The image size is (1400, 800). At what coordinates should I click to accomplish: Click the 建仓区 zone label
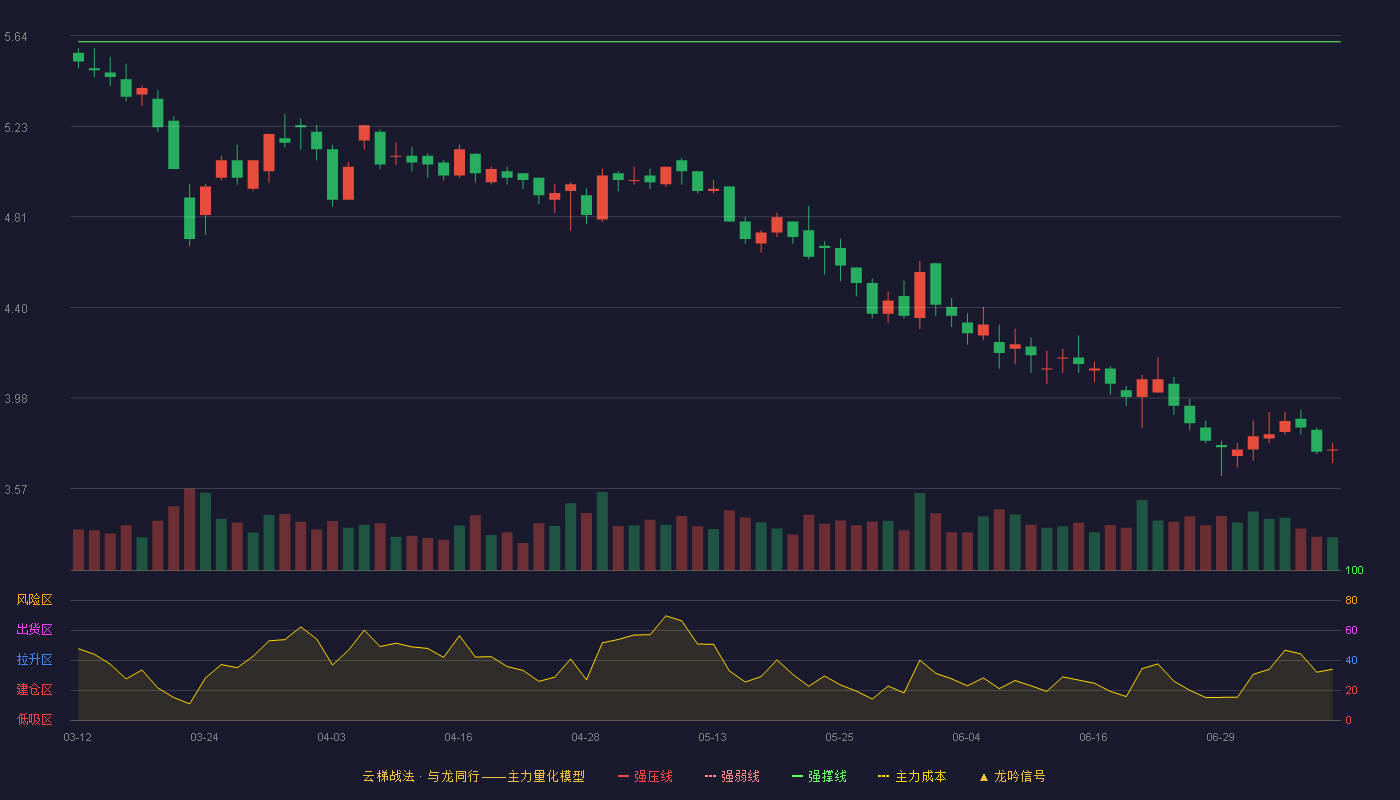(34, 690)
